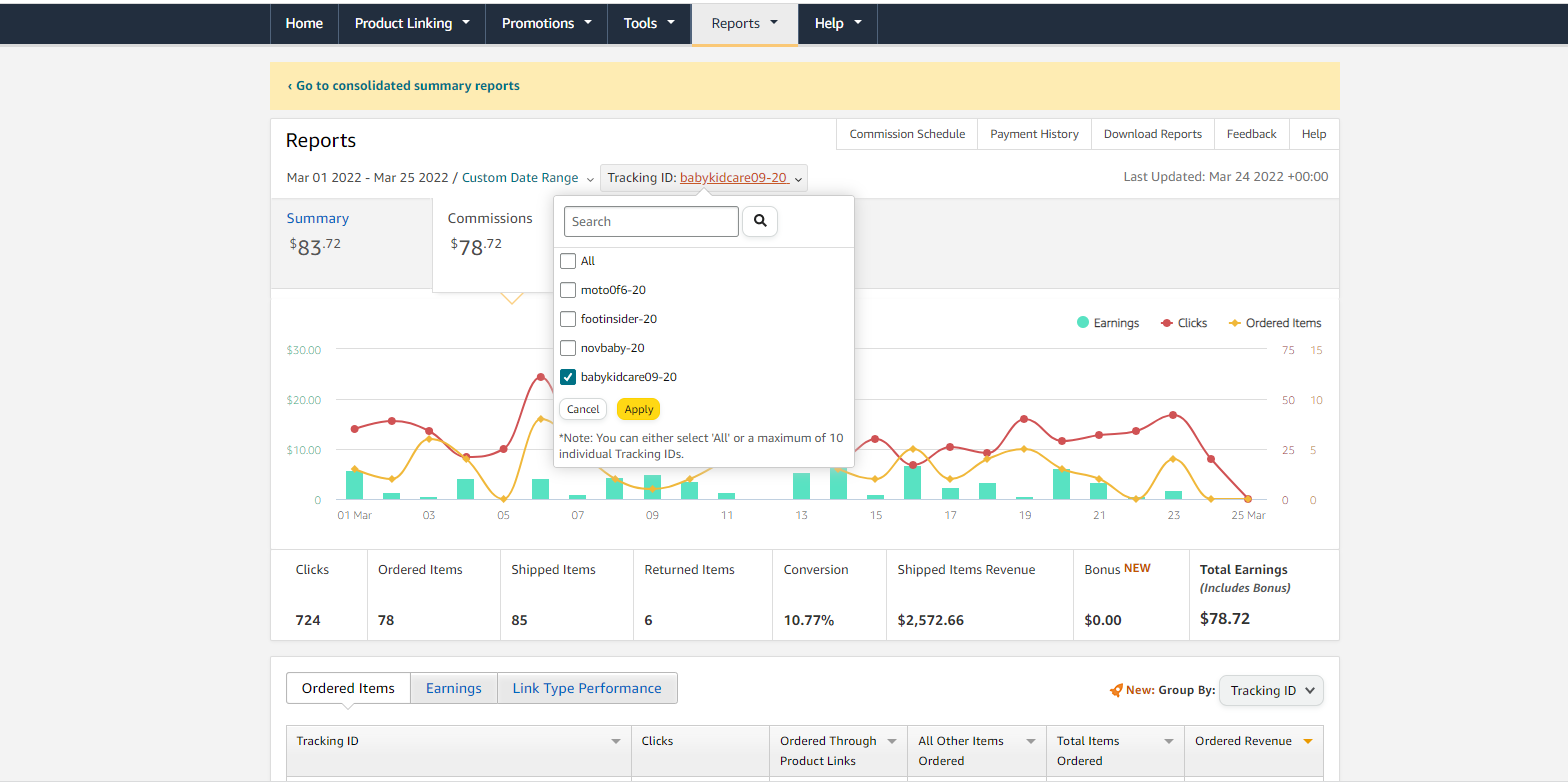Screen dimensions: 1568x784
Task: Switch to the Ordered Items tab
Action: [x=348, y=688]
